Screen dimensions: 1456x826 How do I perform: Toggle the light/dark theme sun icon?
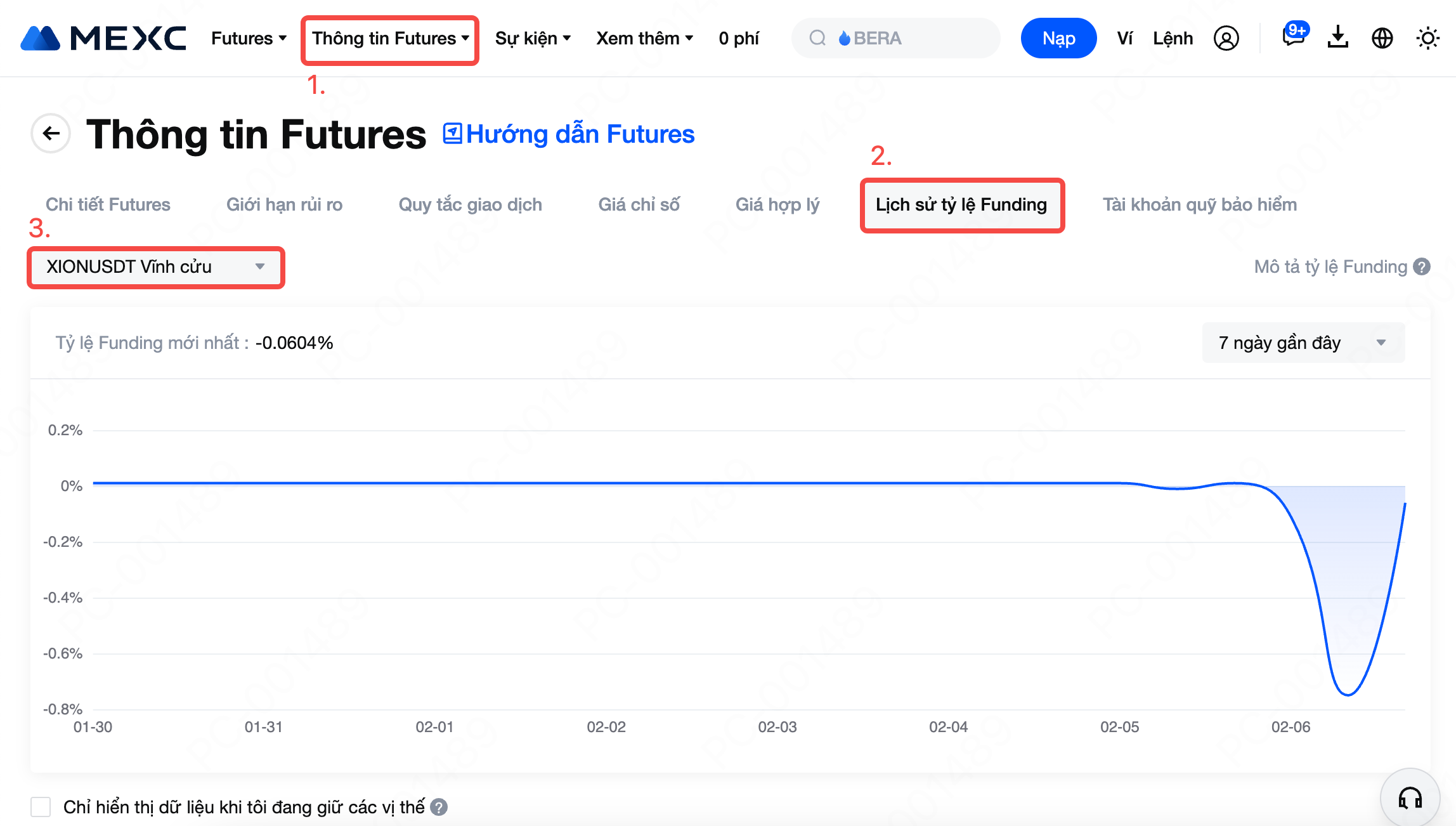tap(1427, 38)
